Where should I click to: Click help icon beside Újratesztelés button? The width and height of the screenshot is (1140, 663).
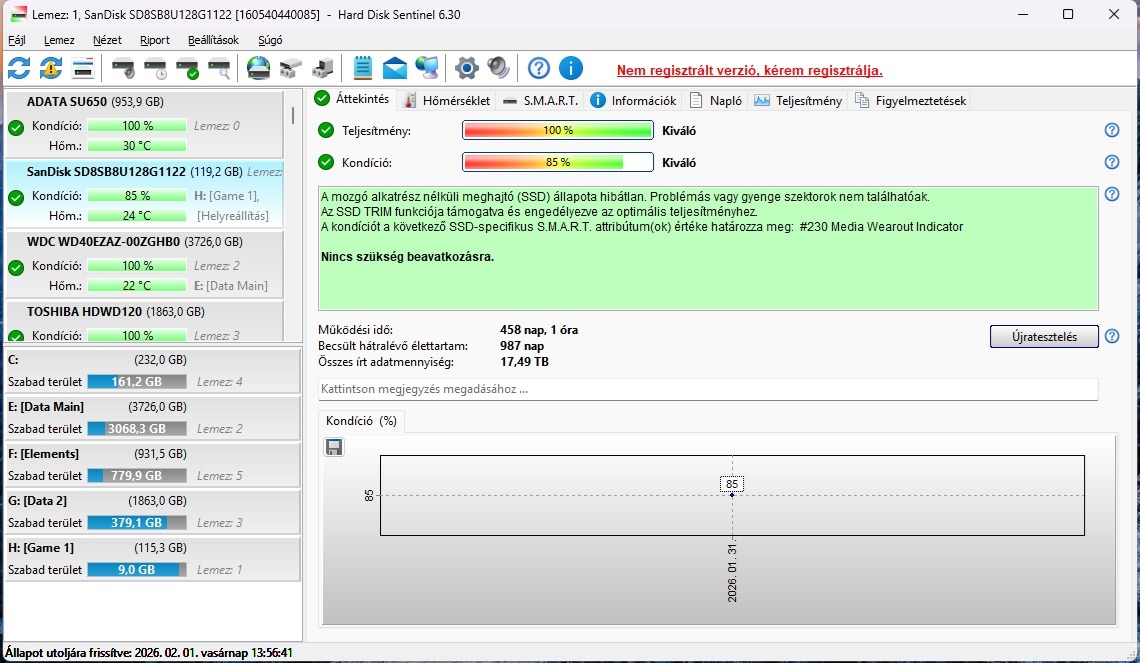tap(1112, 337)
